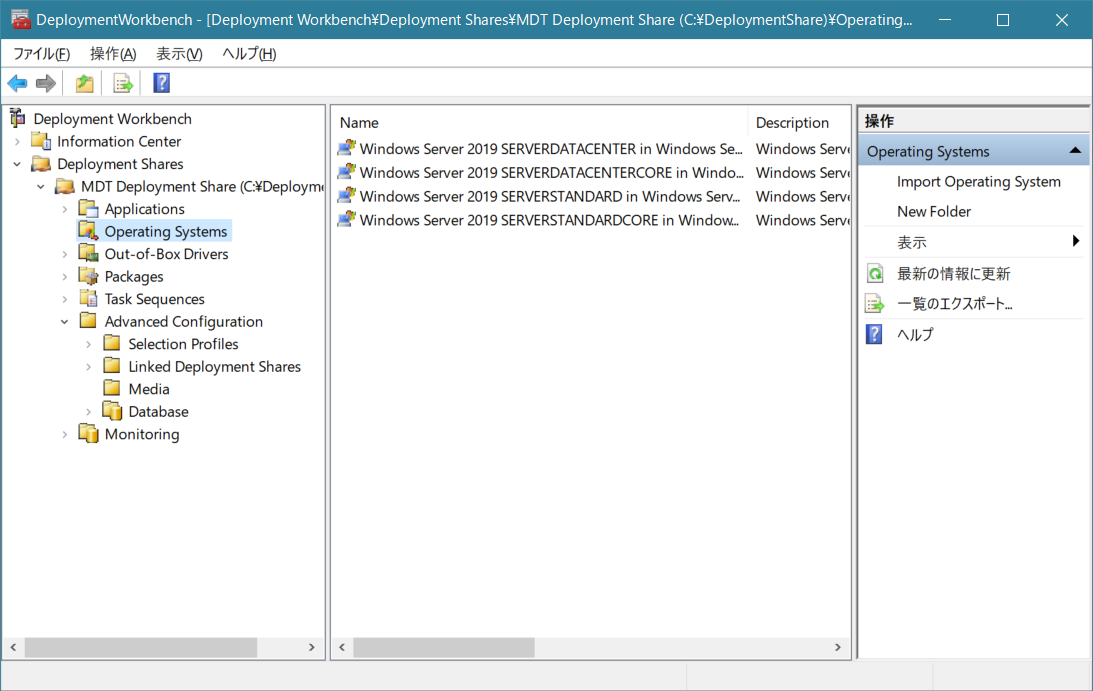Collapse the Deployment Shares node
Image resolution: width=1093 pixels, height=691 pixels.
17,164
